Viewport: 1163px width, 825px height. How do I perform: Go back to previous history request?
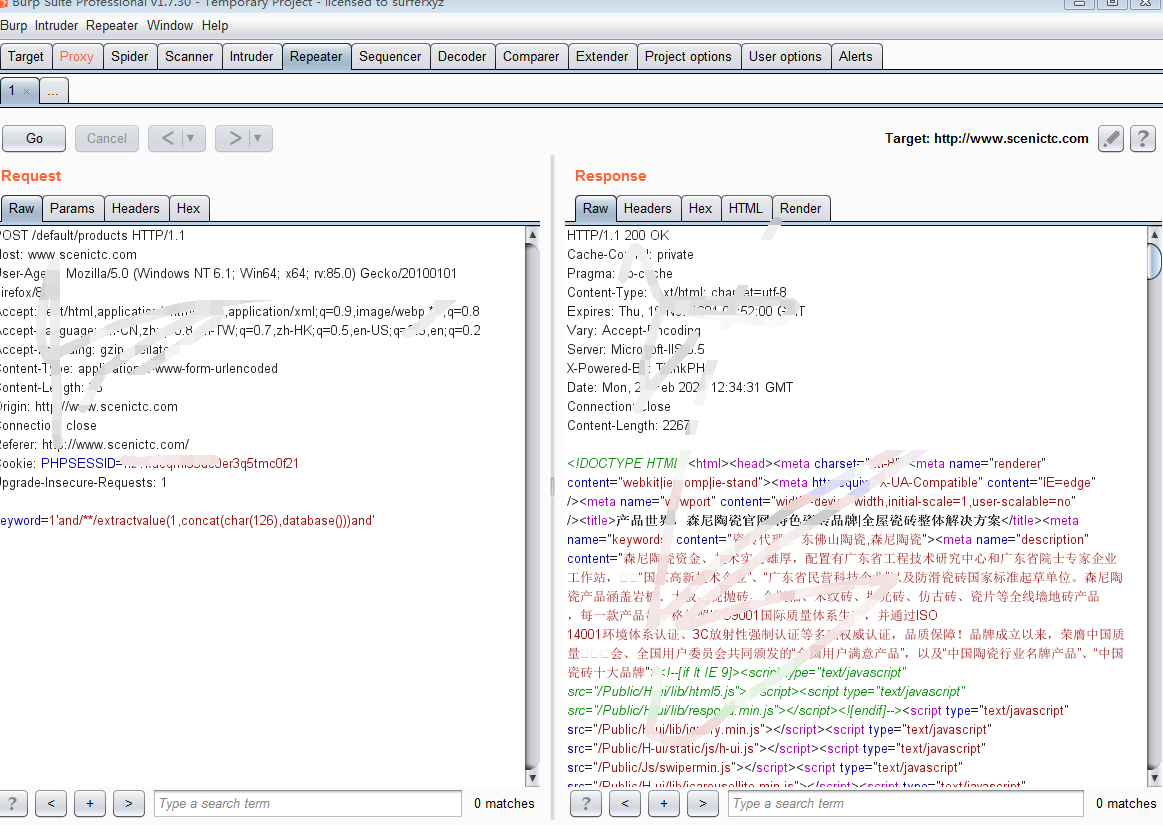tap(168, 138)
